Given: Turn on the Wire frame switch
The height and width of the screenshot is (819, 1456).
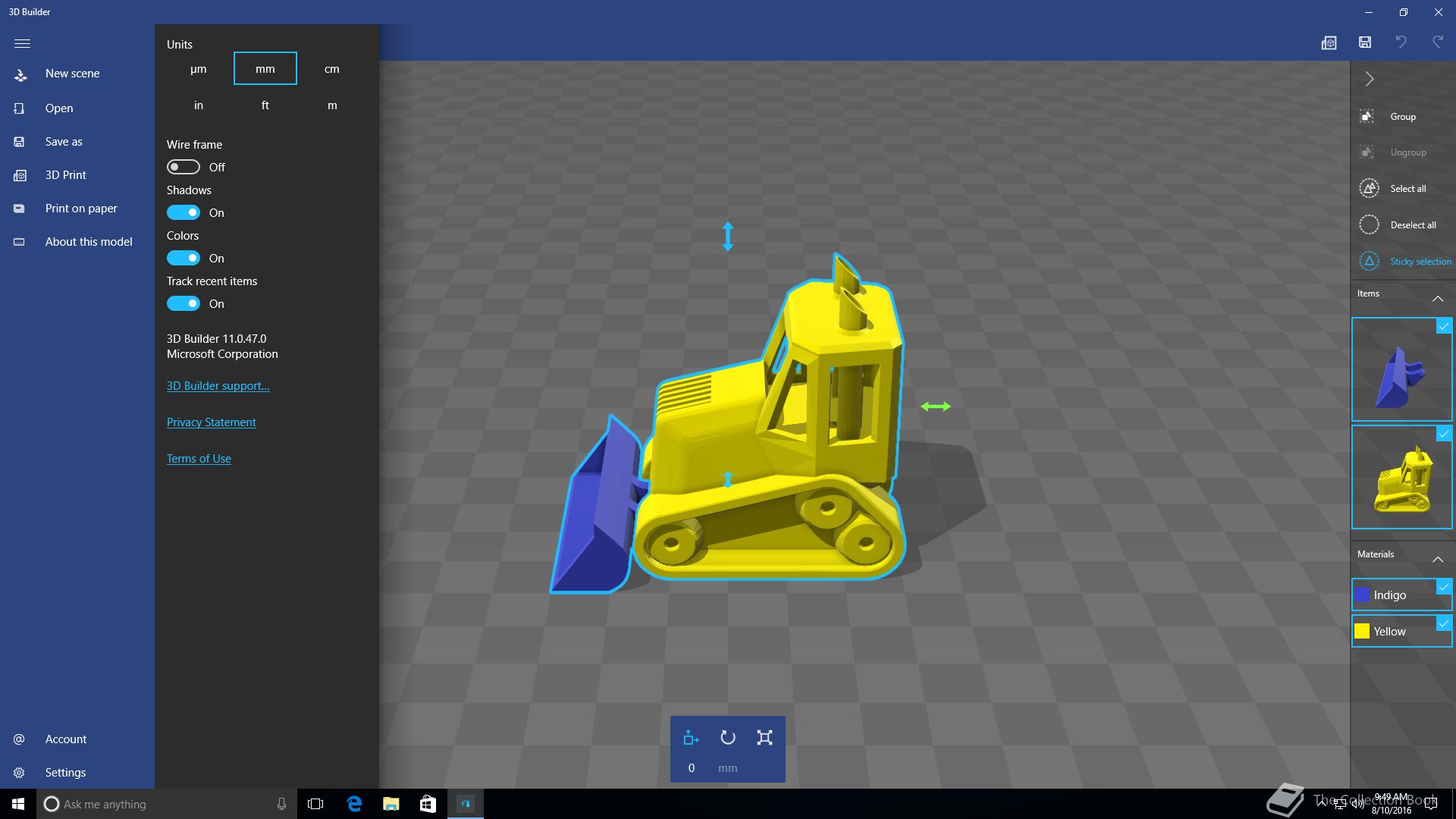Looking at the screenshot, I should (184, 167).
